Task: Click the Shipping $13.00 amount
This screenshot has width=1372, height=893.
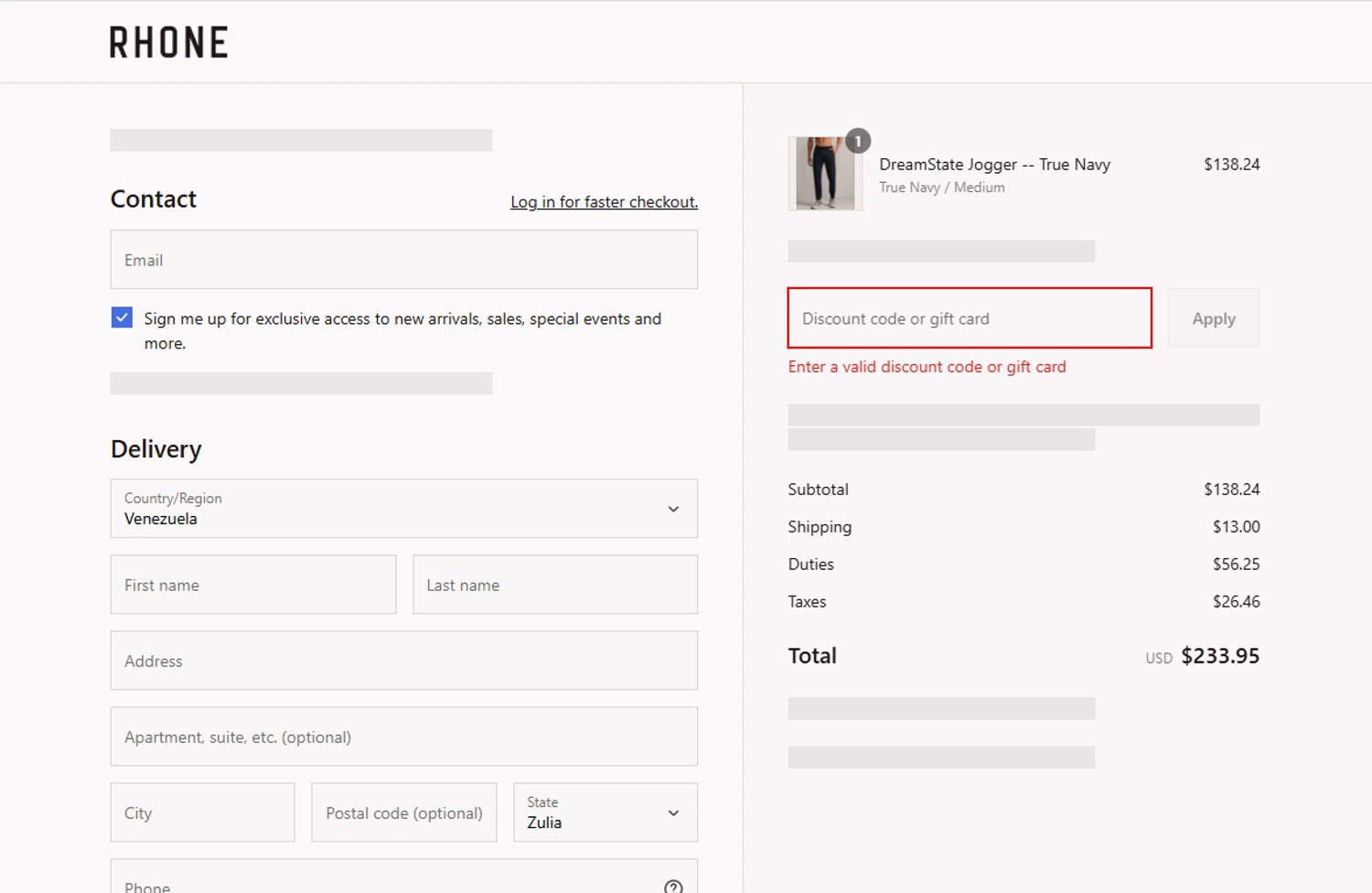Action: pos(1236,527)
